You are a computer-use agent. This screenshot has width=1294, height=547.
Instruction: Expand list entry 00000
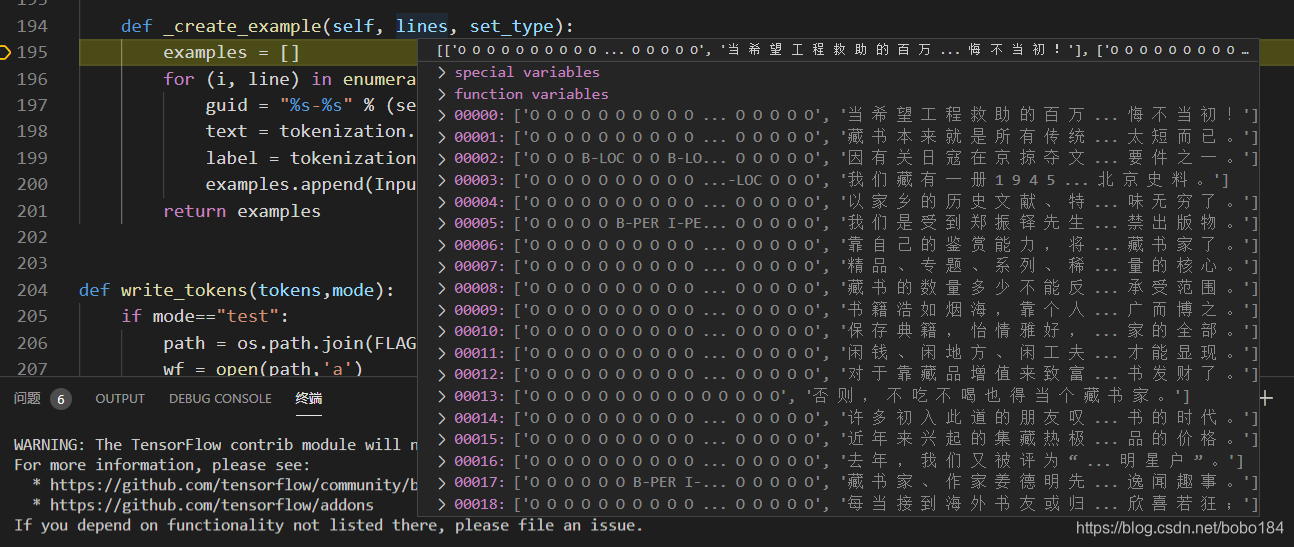coord(442,115)
